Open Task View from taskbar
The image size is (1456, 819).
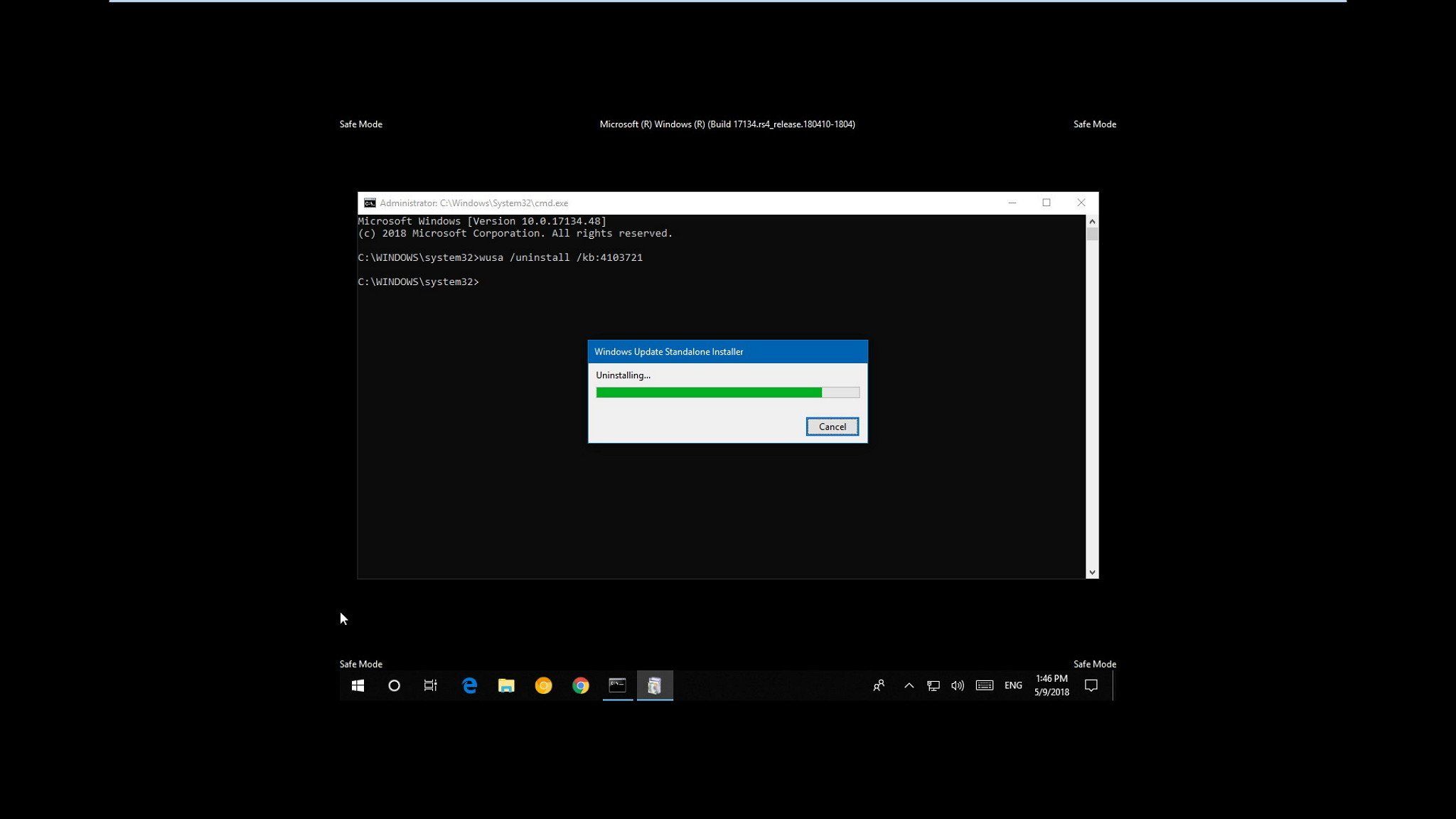pyautogui.click(x=430, y=685)
